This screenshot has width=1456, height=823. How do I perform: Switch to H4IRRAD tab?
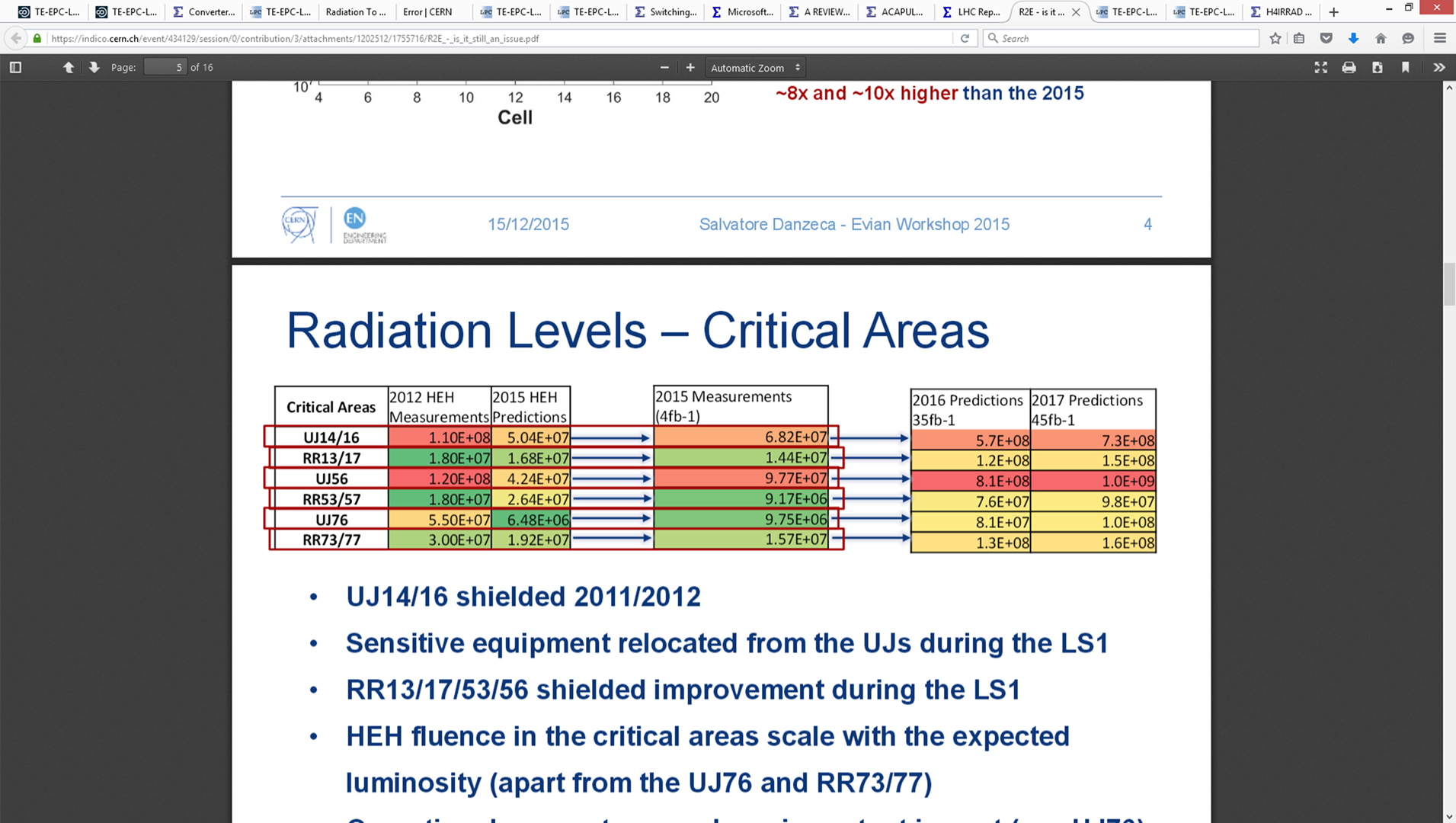coord(1282,11)
